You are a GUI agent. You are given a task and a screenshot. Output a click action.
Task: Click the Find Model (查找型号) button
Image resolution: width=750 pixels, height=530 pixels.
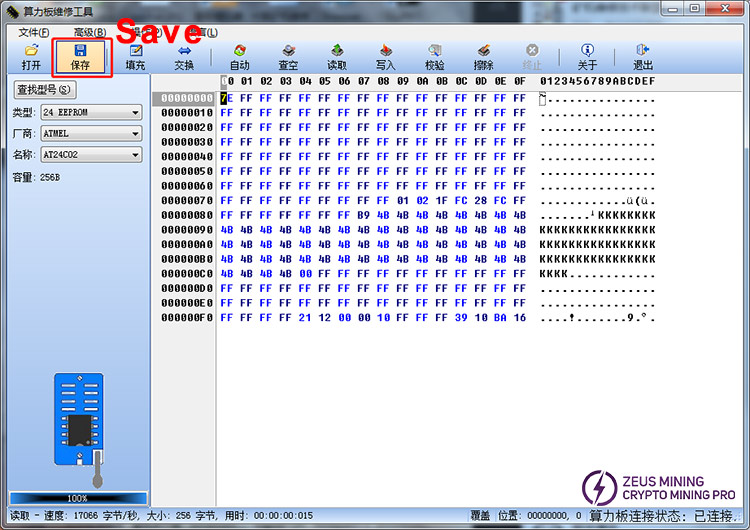[x=44, y=90]
